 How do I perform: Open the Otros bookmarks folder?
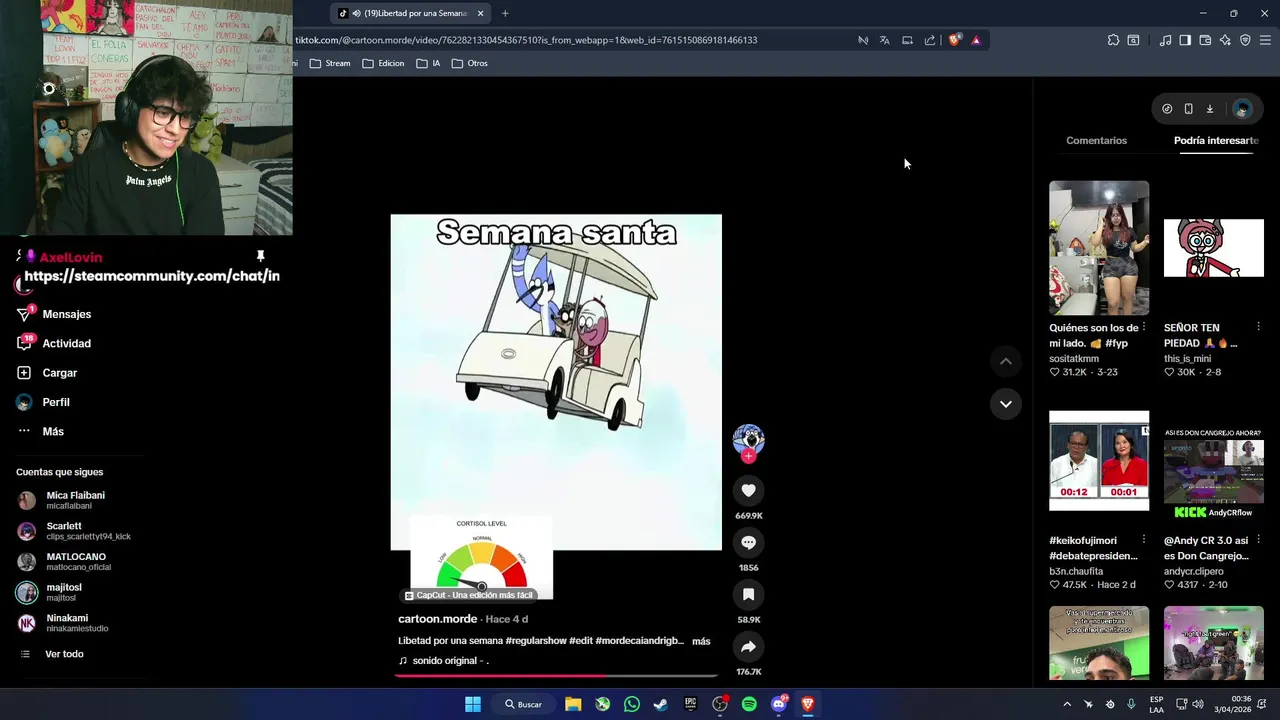coord(470,63)
